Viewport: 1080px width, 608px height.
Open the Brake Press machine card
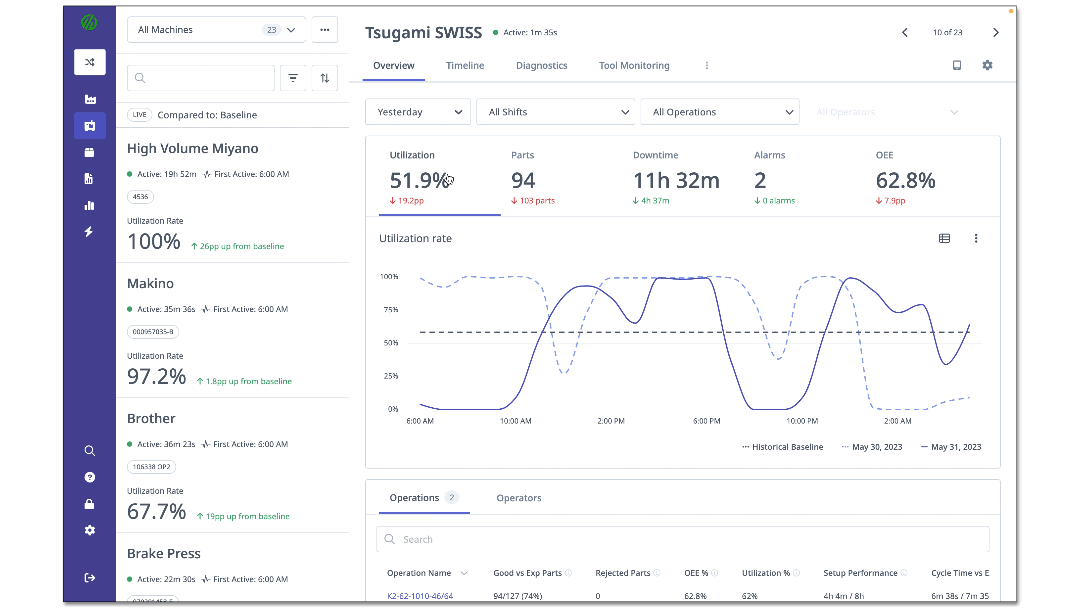[233, 569]
